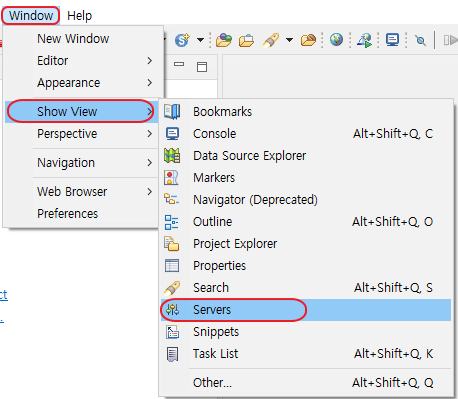Click the Outline icon
Screen dimensions: 458x399
pyautogui.click(x=171, y=222)
